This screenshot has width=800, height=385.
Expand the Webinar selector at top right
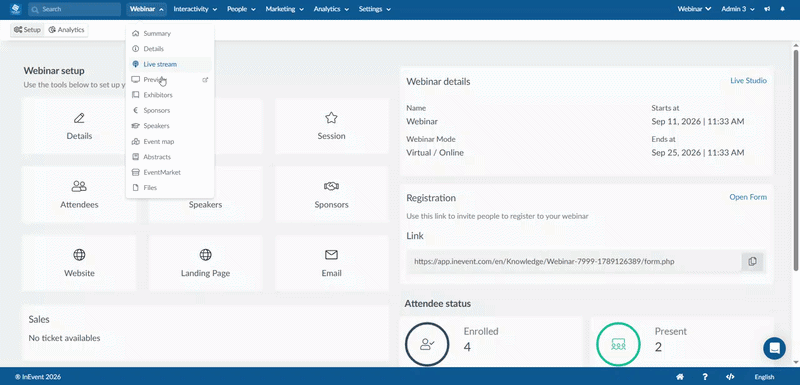click(694, 9)
